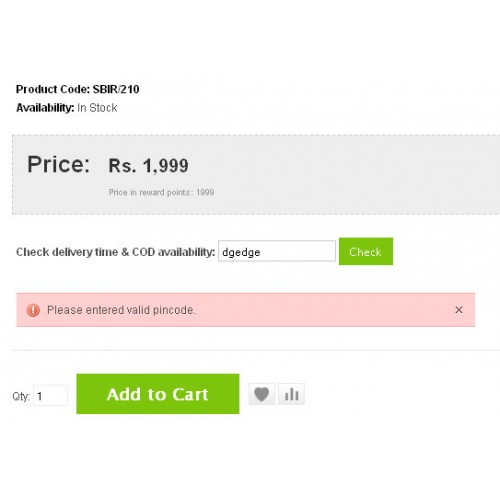Focus the pincode field containing dgedge
500x500 pixels.
pyautogui.click(x=277, y=251)
